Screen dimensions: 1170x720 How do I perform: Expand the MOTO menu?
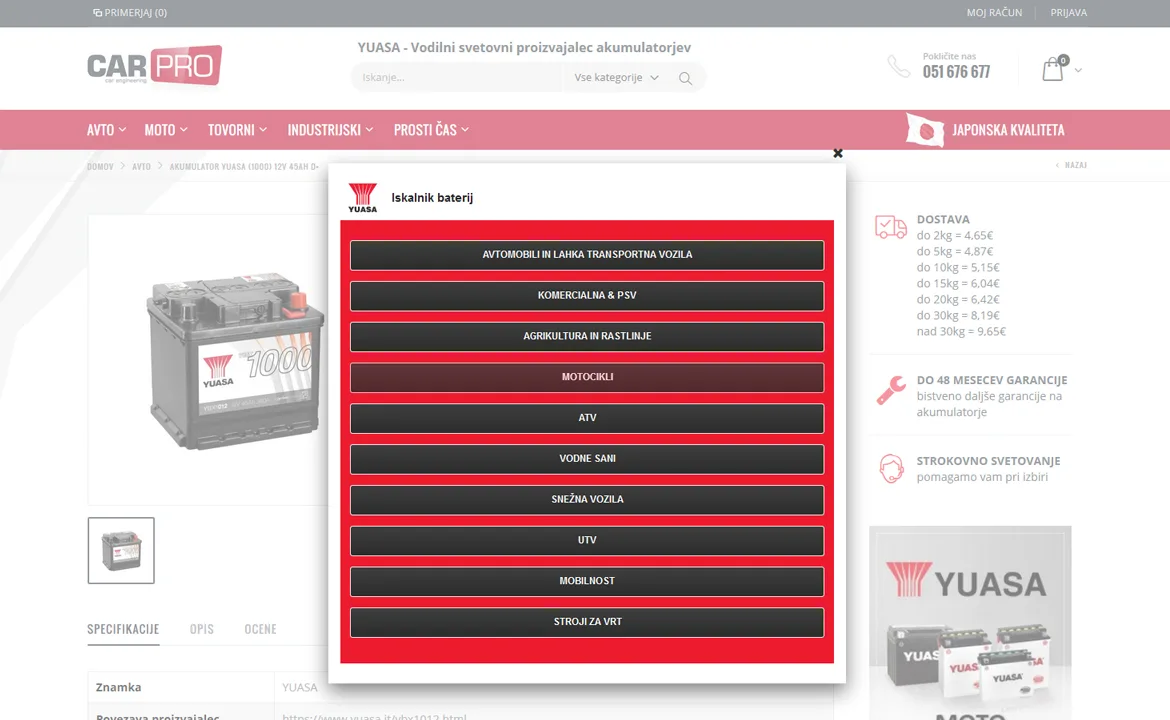(x=166, y=130)
